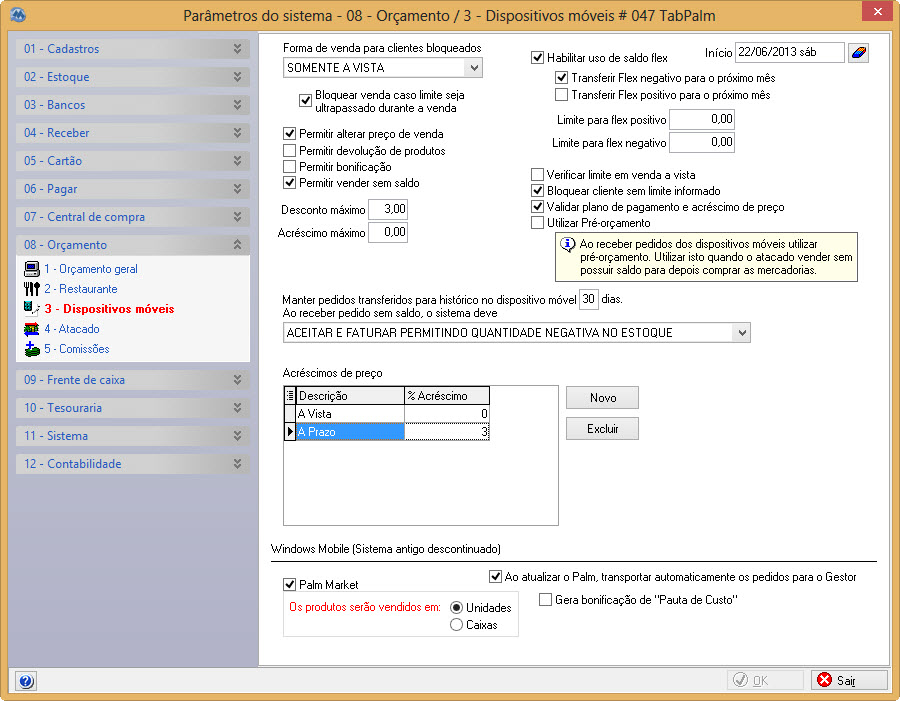Toggle Bloquear venda caso limite seja ultrapassado
Image resolution: width=900 pixels, height=701 pixels.
click(305, 101)
